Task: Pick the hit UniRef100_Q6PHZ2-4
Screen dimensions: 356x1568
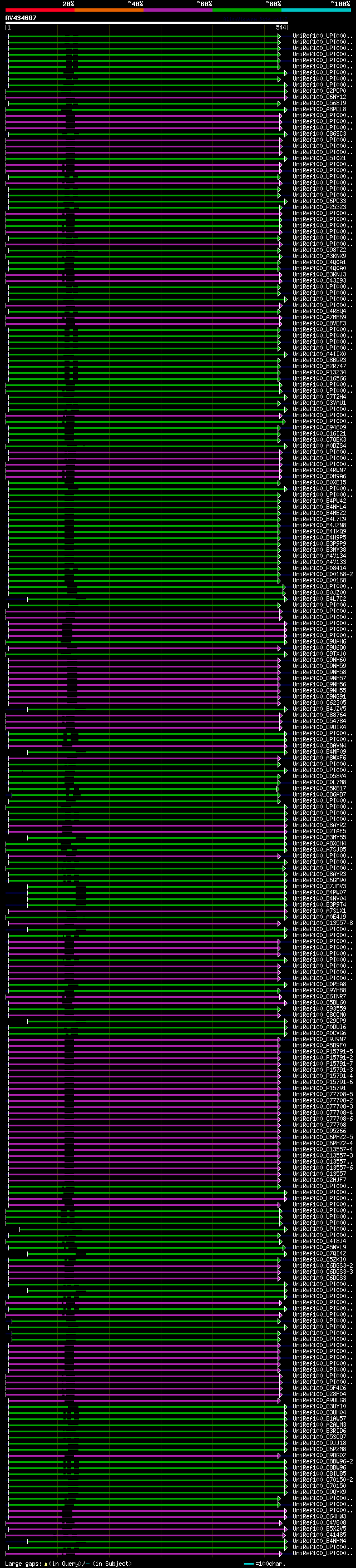Action: click(x=323, y=1143)
